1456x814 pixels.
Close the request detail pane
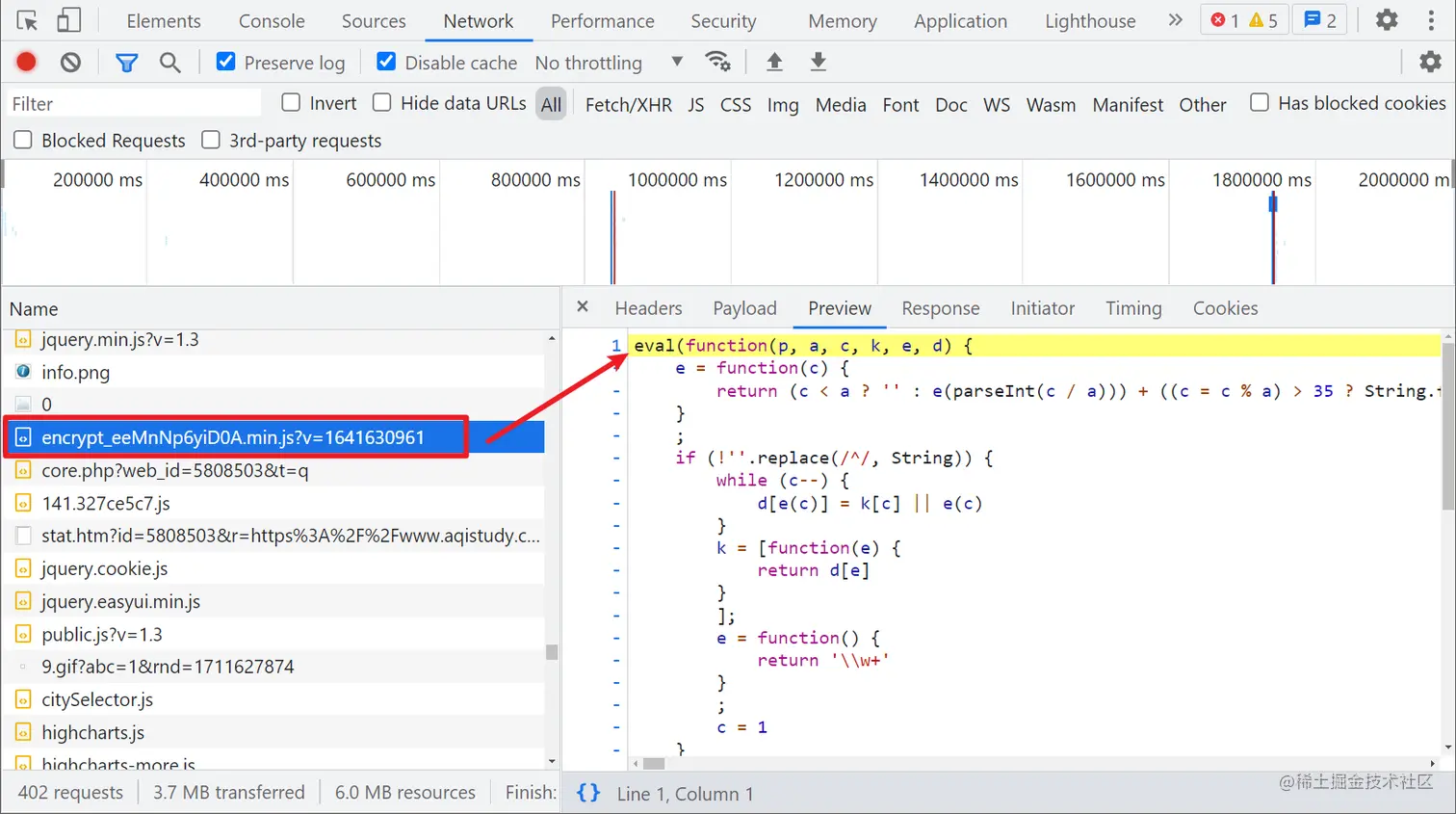click(x=583, y=307)
